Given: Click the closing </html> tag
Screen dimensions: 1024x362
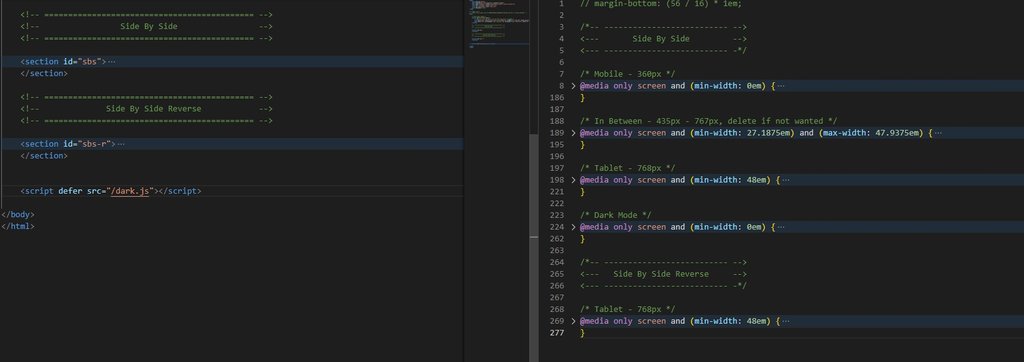Looking at the screenshot, I should 18,226.
